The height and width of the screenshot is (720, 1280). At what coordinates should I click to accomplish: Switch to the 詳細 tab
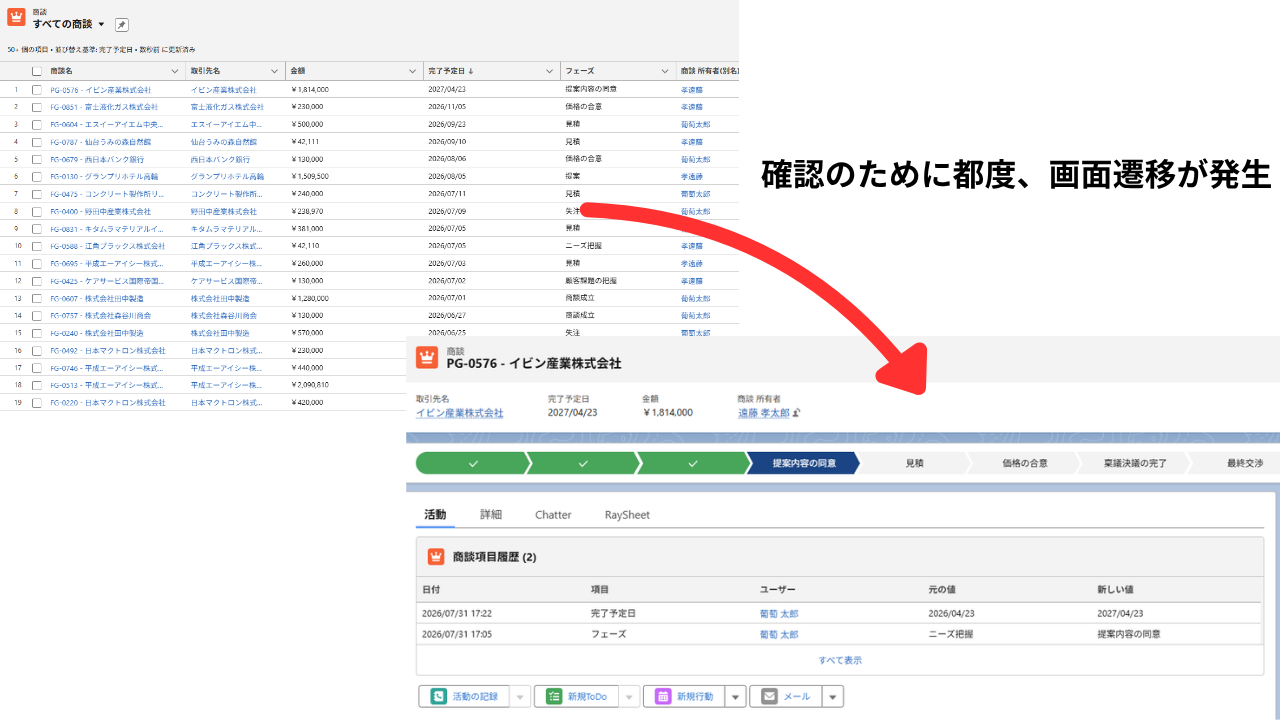coord(491,515)
